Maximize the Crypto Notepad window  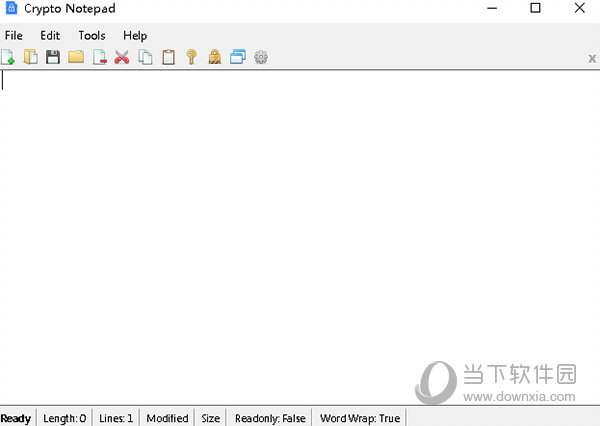535,8
